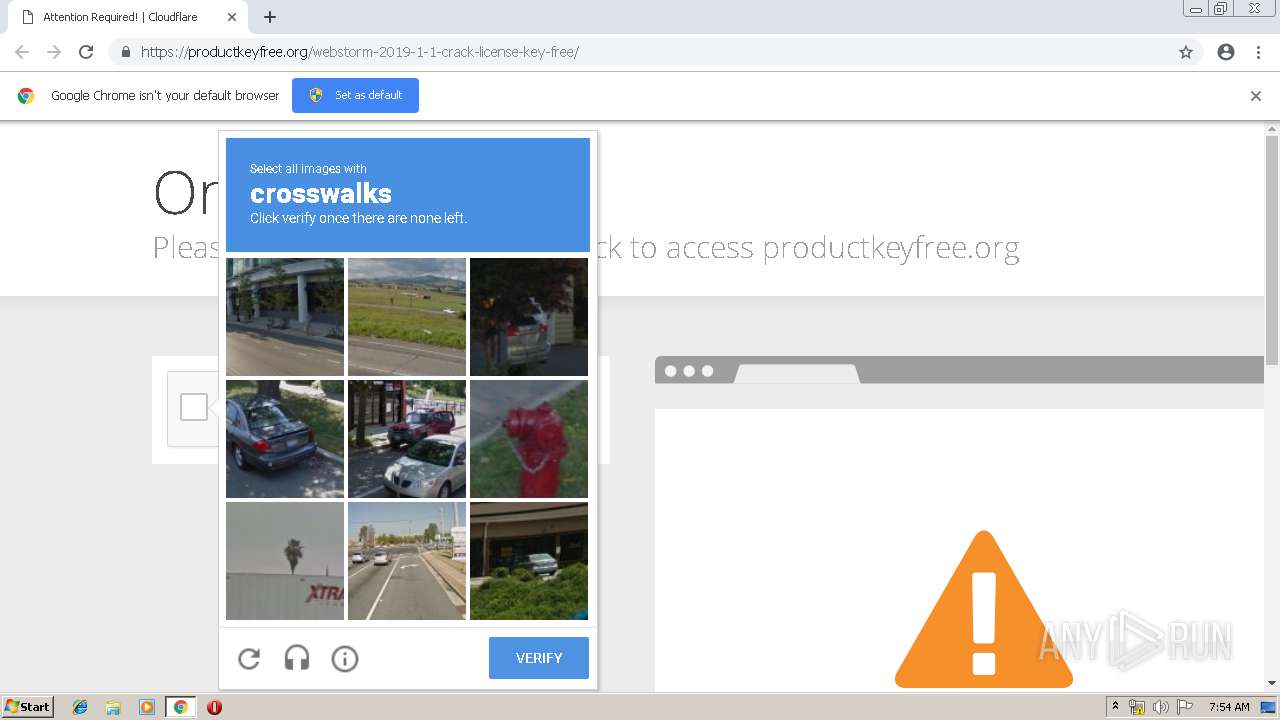
Task: Open Chrome three-dot menu
Action: click(1258, 52)
